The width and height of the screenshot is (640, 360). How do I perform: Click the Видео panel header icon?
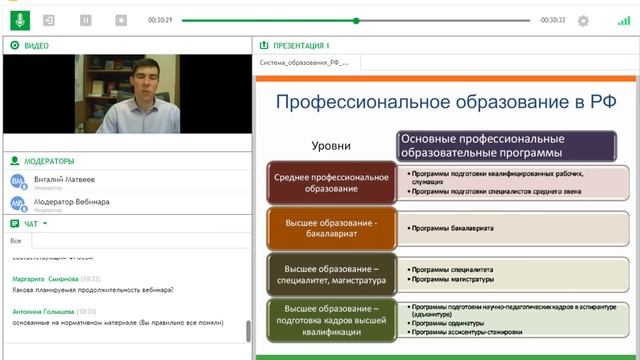[x=15, y=45]
